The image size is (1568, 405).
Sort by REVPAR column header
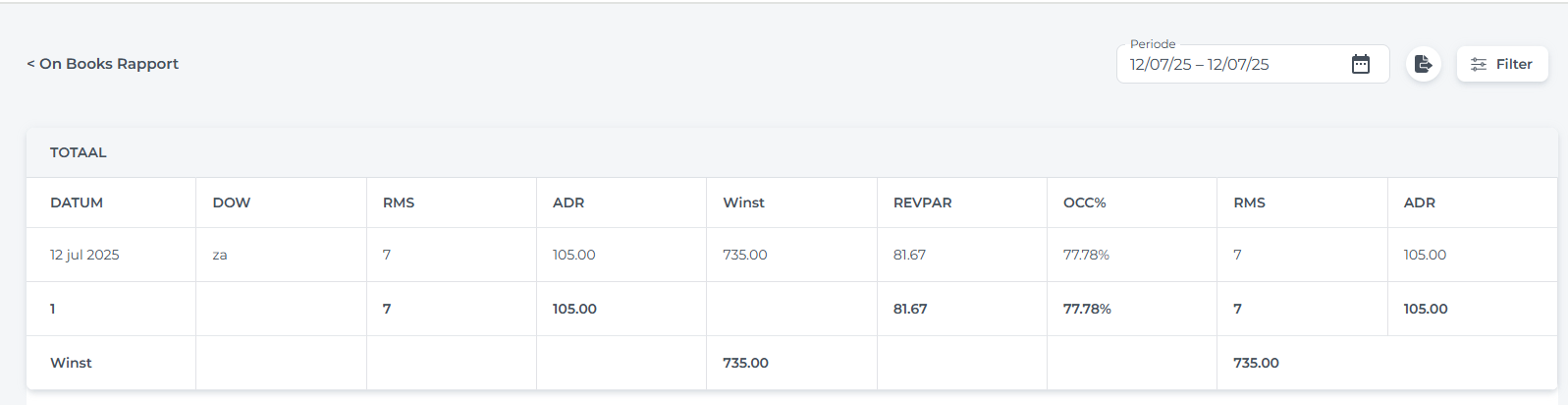[x=923, y=202]
